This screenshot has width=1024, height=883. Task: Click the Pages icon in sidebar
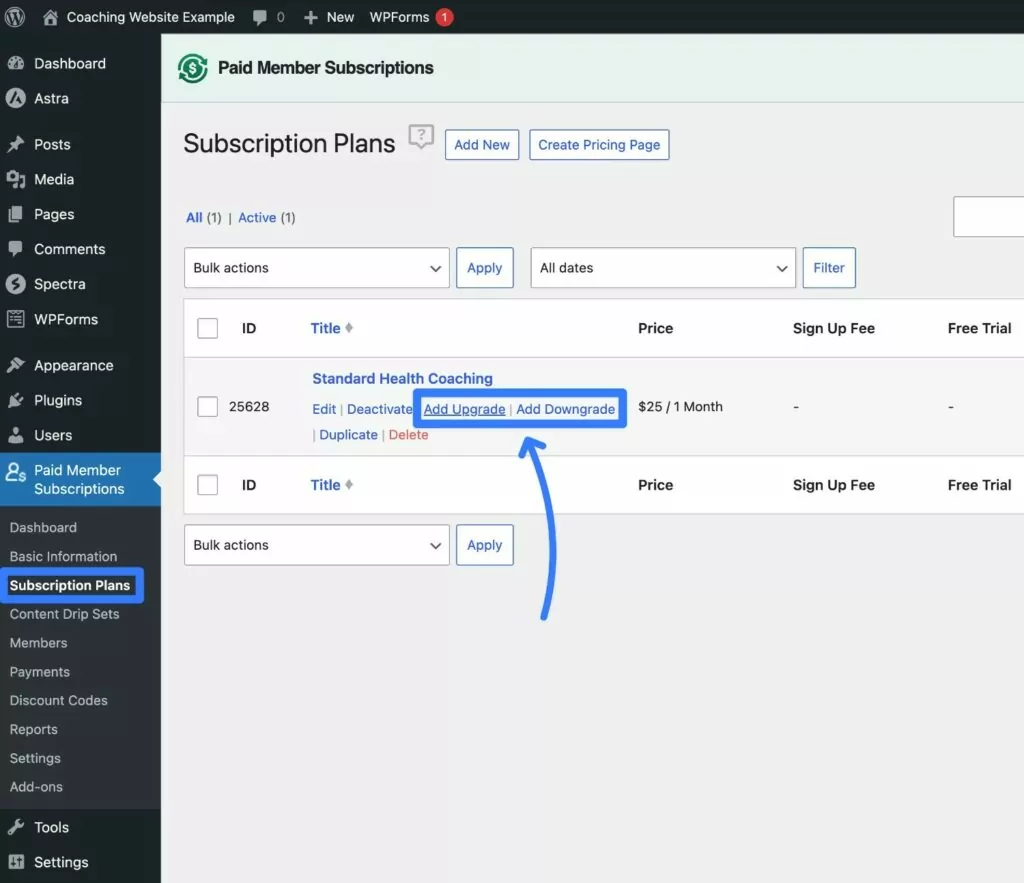pos(16,214)
